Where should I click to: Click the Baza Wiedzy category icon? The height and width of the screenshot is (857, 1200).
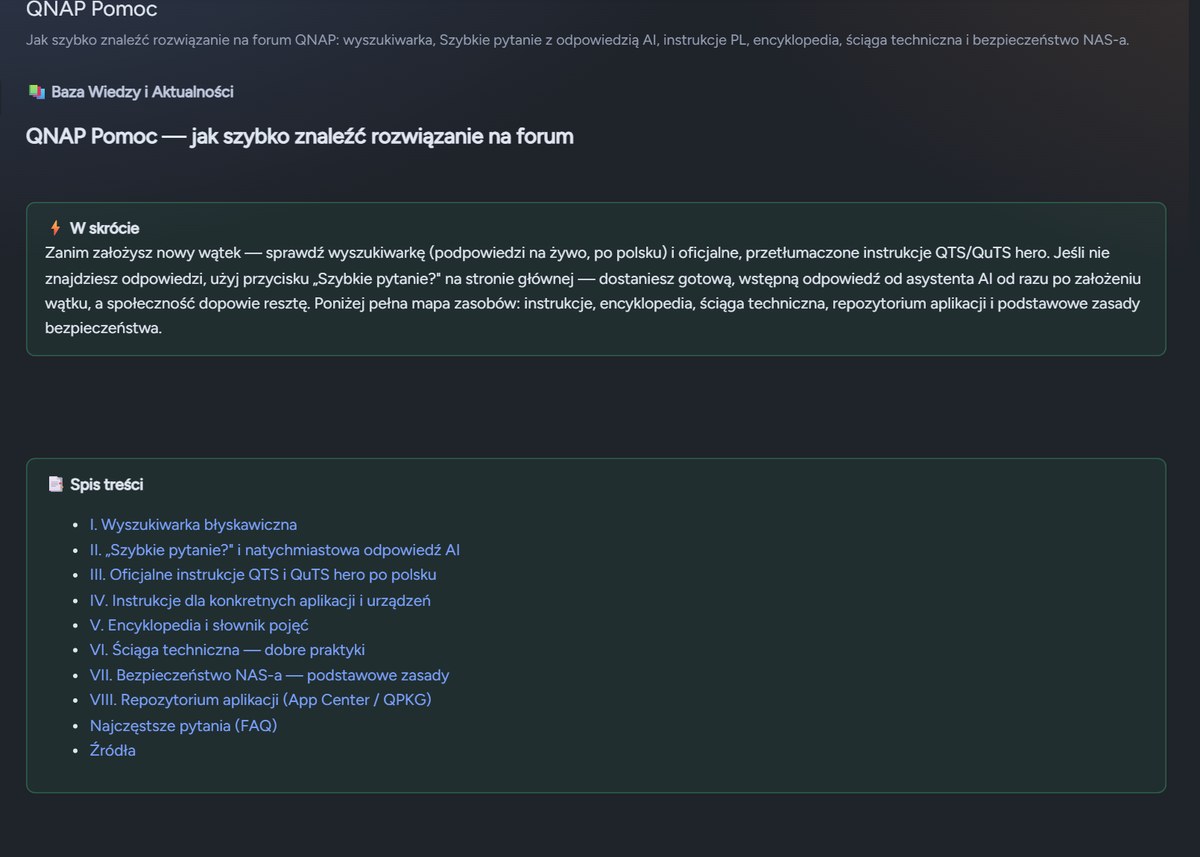(37, 92)
